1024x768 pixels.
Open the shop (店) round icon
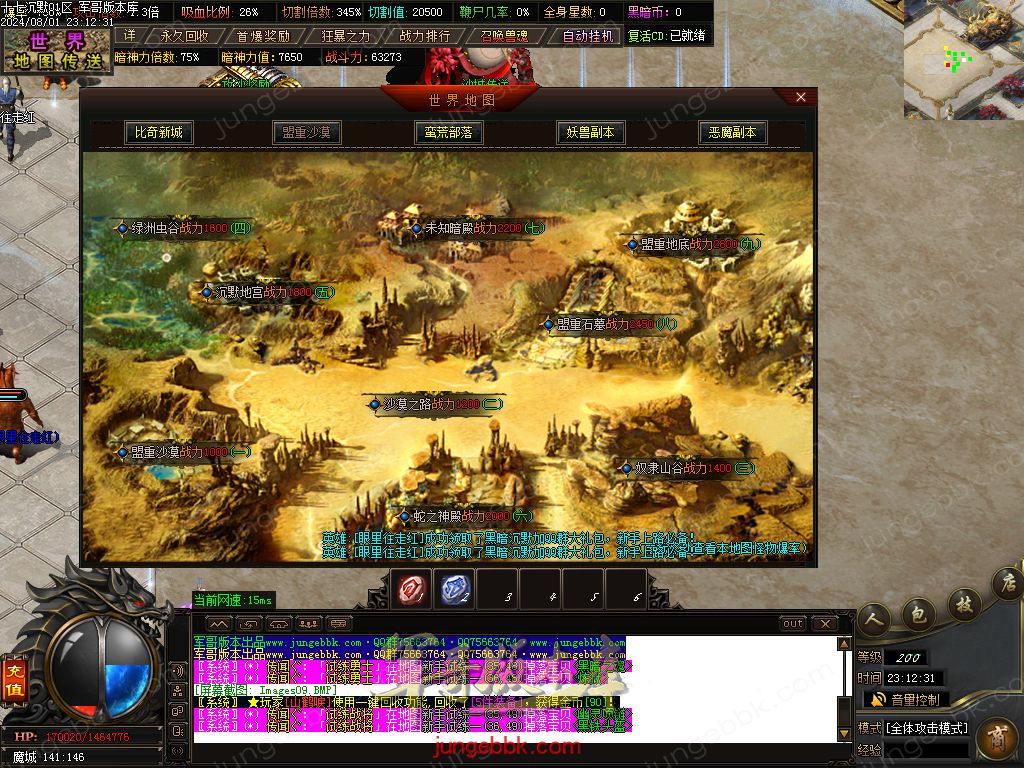pos(1006,583)
